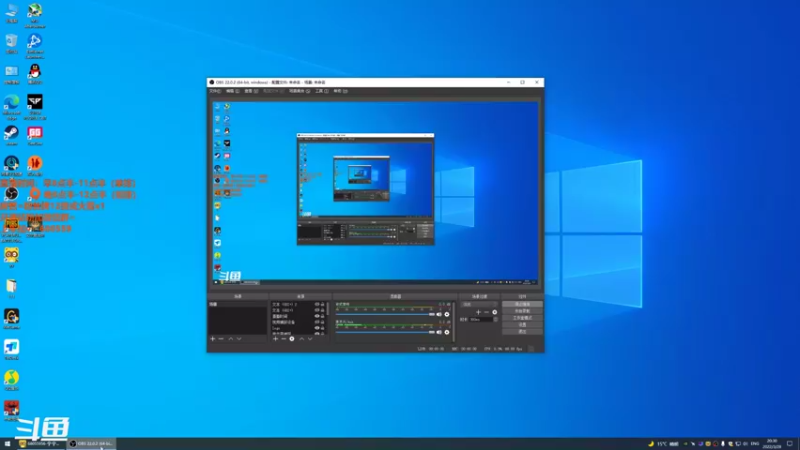The image size is (800, 450).
Task: Mute the Mic/Aux channel
Action: (439, 332)
